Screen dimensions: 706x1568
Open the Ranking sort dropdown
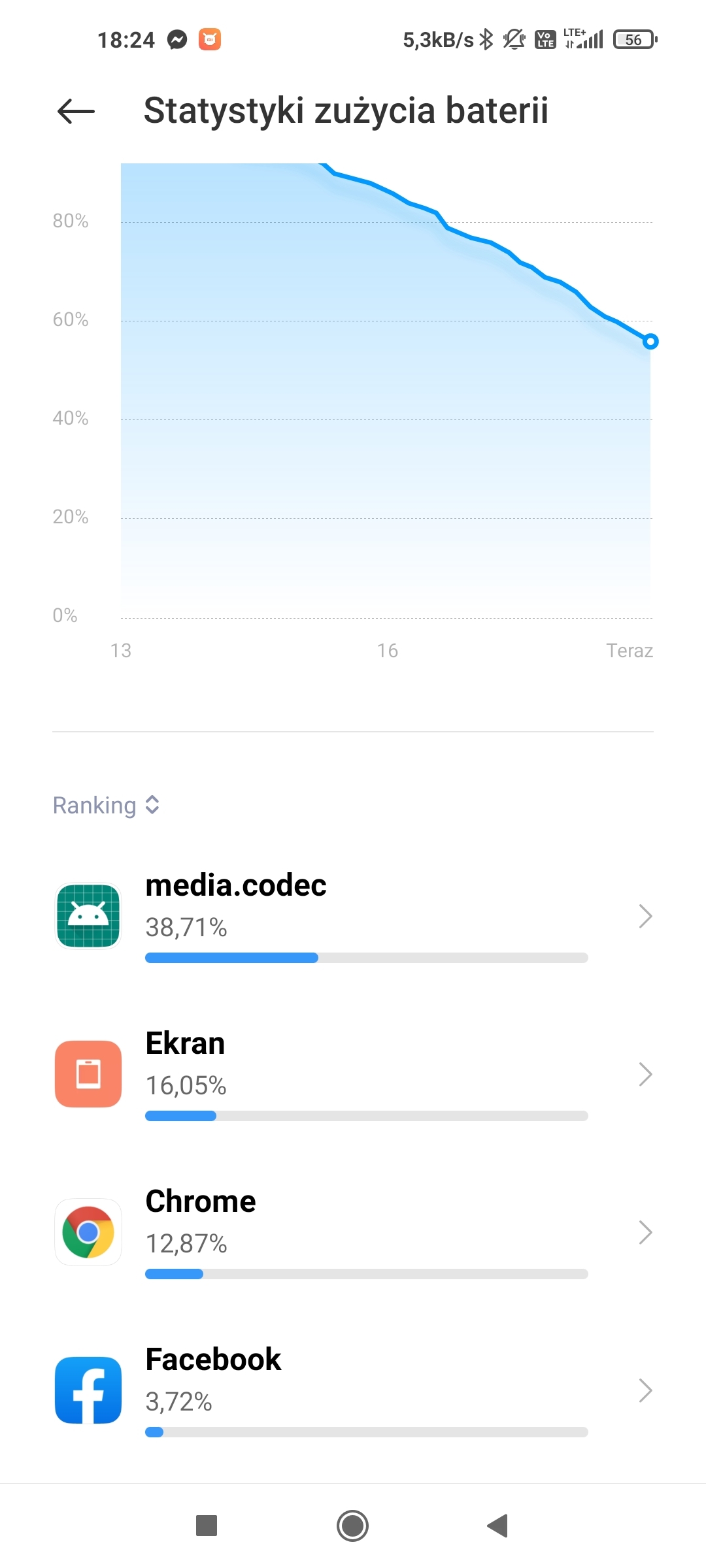[106, 806]
